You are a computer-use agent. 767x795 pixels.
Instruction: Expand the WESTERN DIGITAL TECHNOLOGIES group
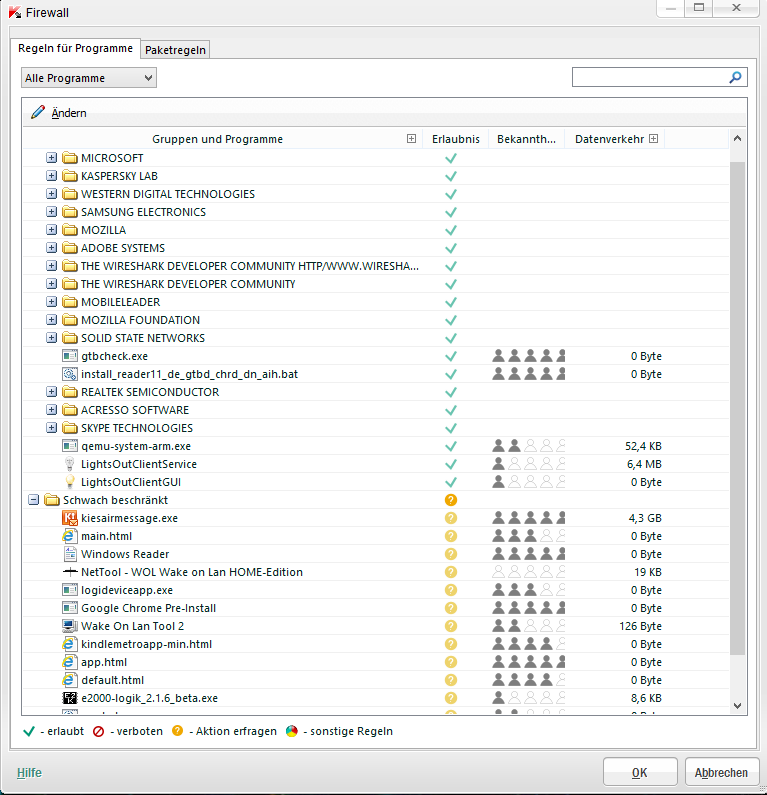coord(51,194)
